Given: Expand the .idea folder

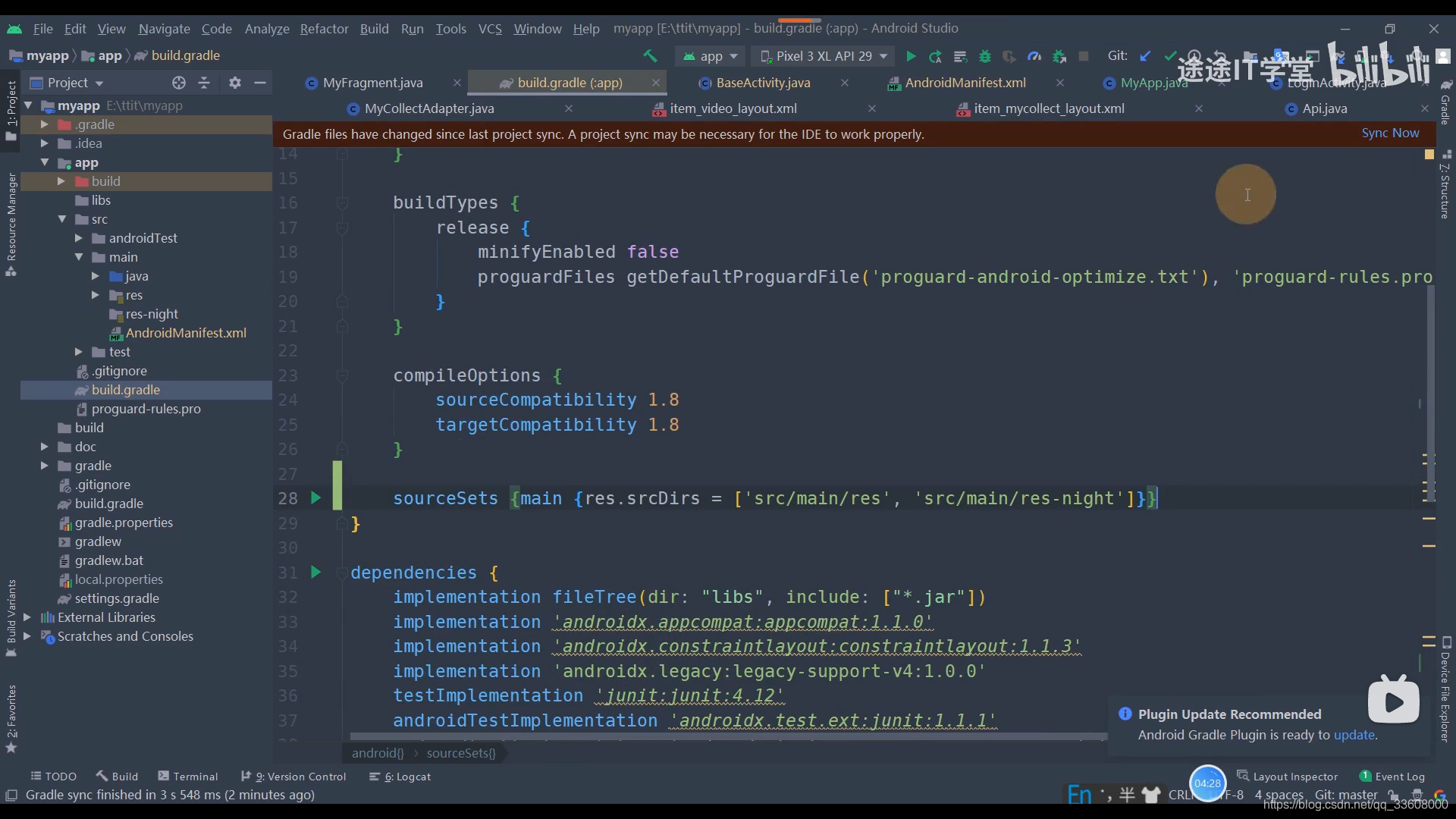Looking at the screenshot, I should click(x=44, y=143).
